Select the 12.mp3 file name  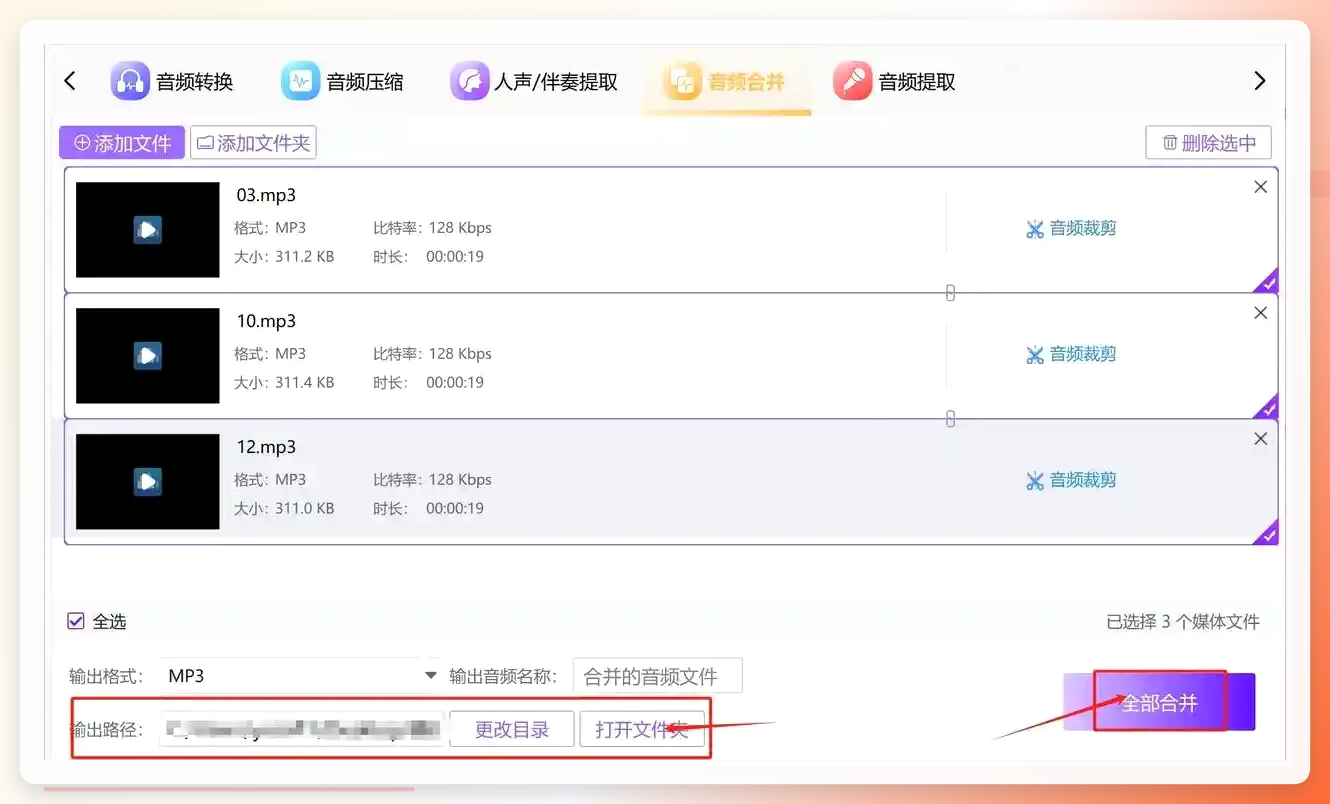tap(266, 447)
